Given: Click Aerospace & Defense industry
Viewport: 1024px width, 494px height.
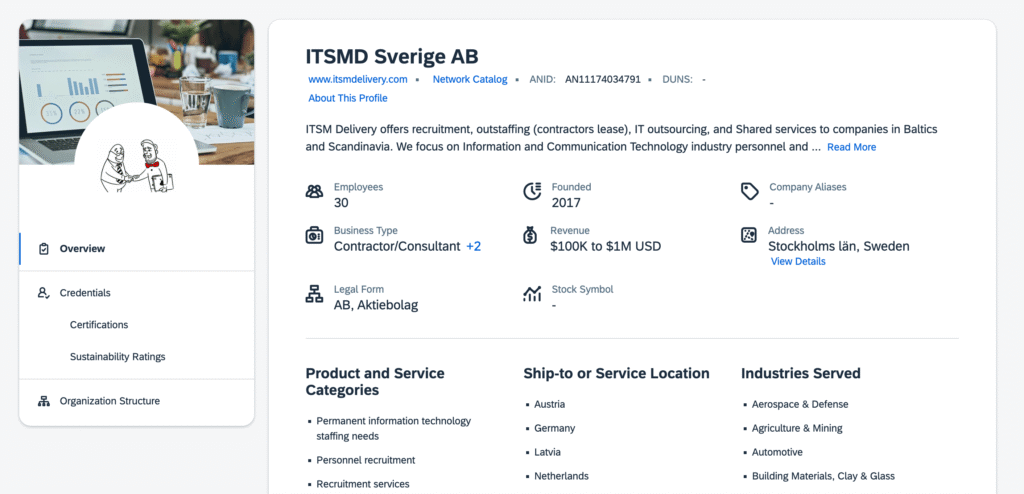Looking at the screenshot, I should coord(800,404).
